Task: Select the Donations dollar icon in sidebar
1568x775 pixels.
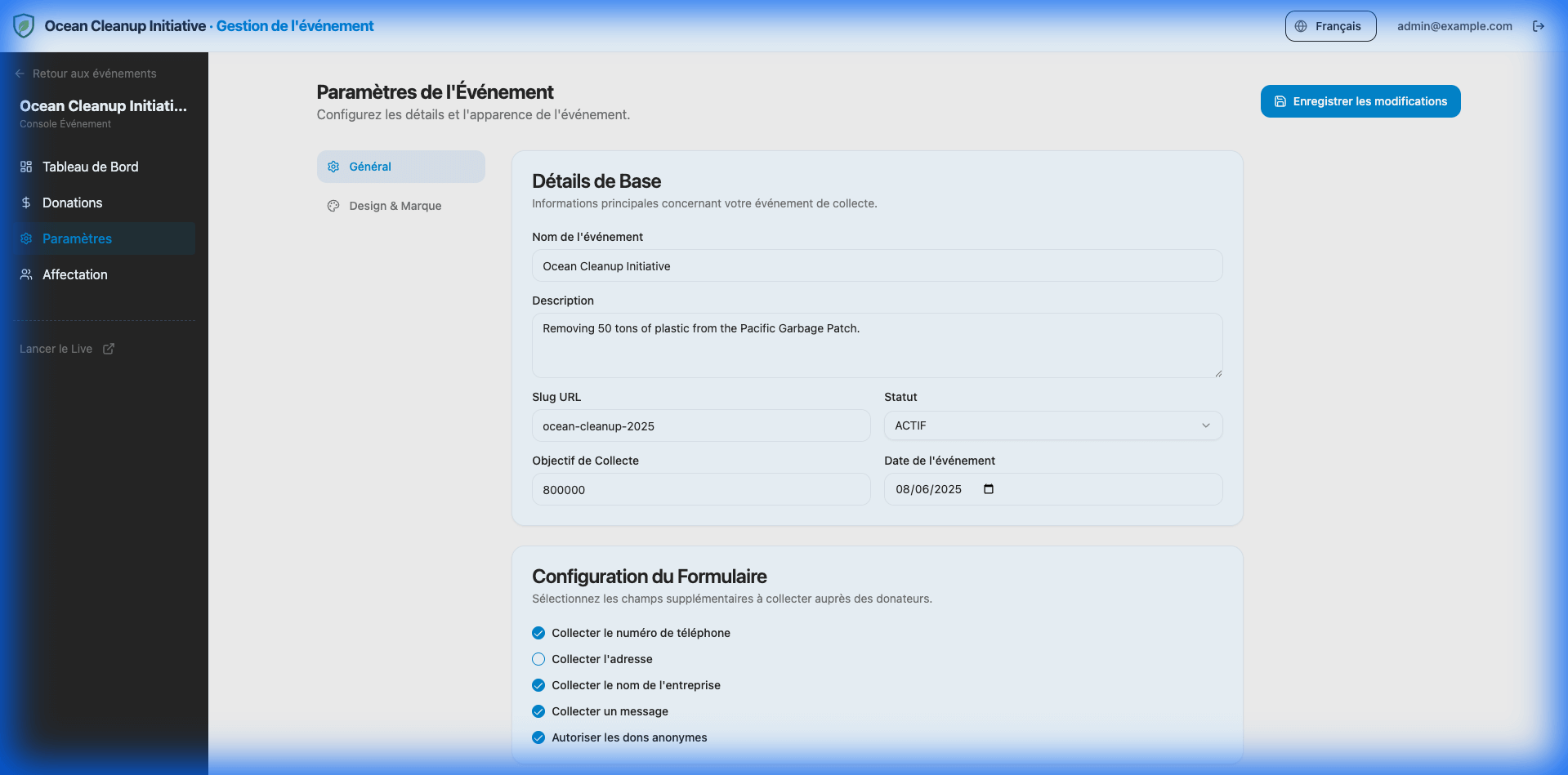Action: [26, 203]
